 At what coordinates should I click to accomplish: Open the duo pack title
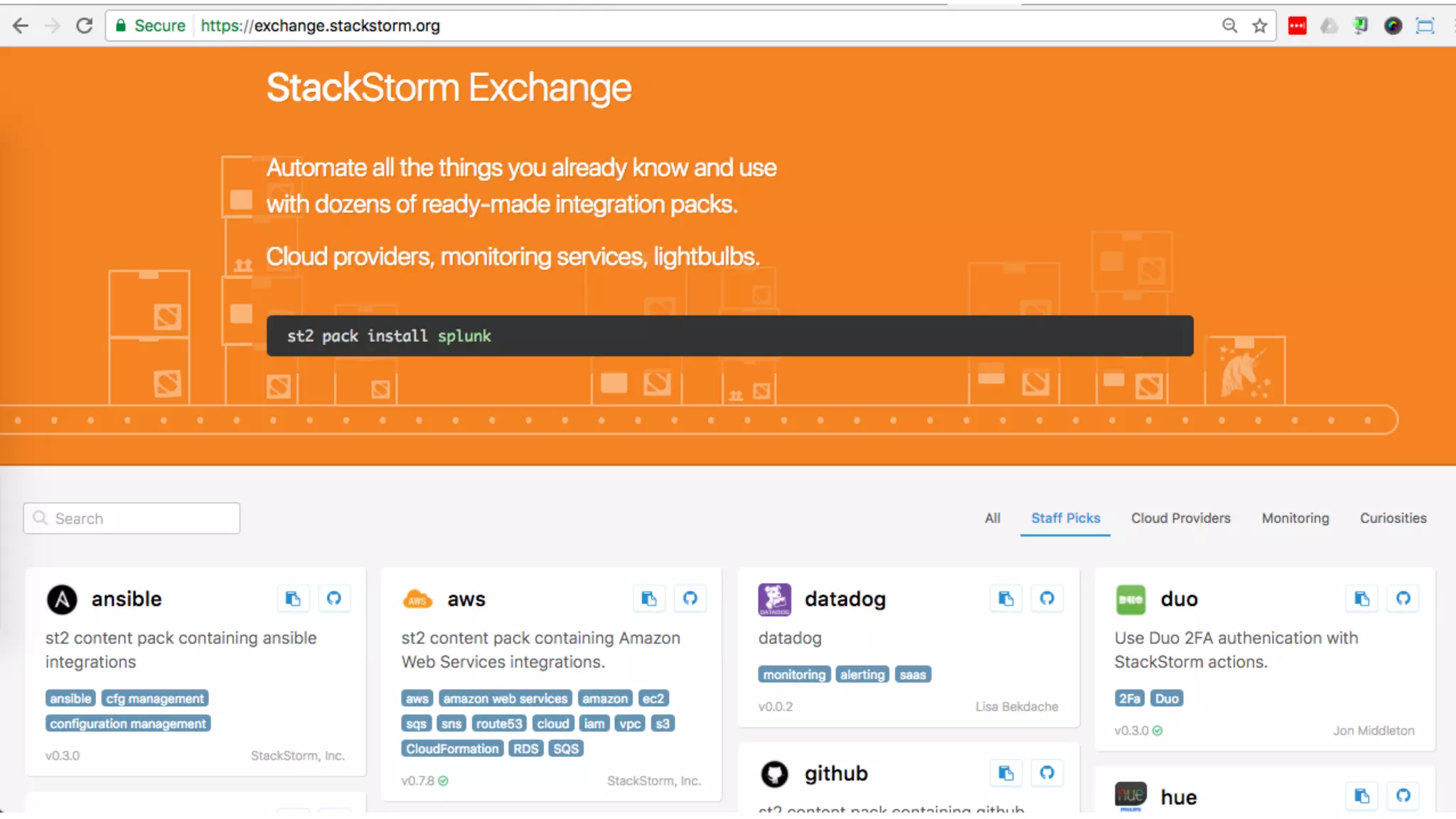1179,599
